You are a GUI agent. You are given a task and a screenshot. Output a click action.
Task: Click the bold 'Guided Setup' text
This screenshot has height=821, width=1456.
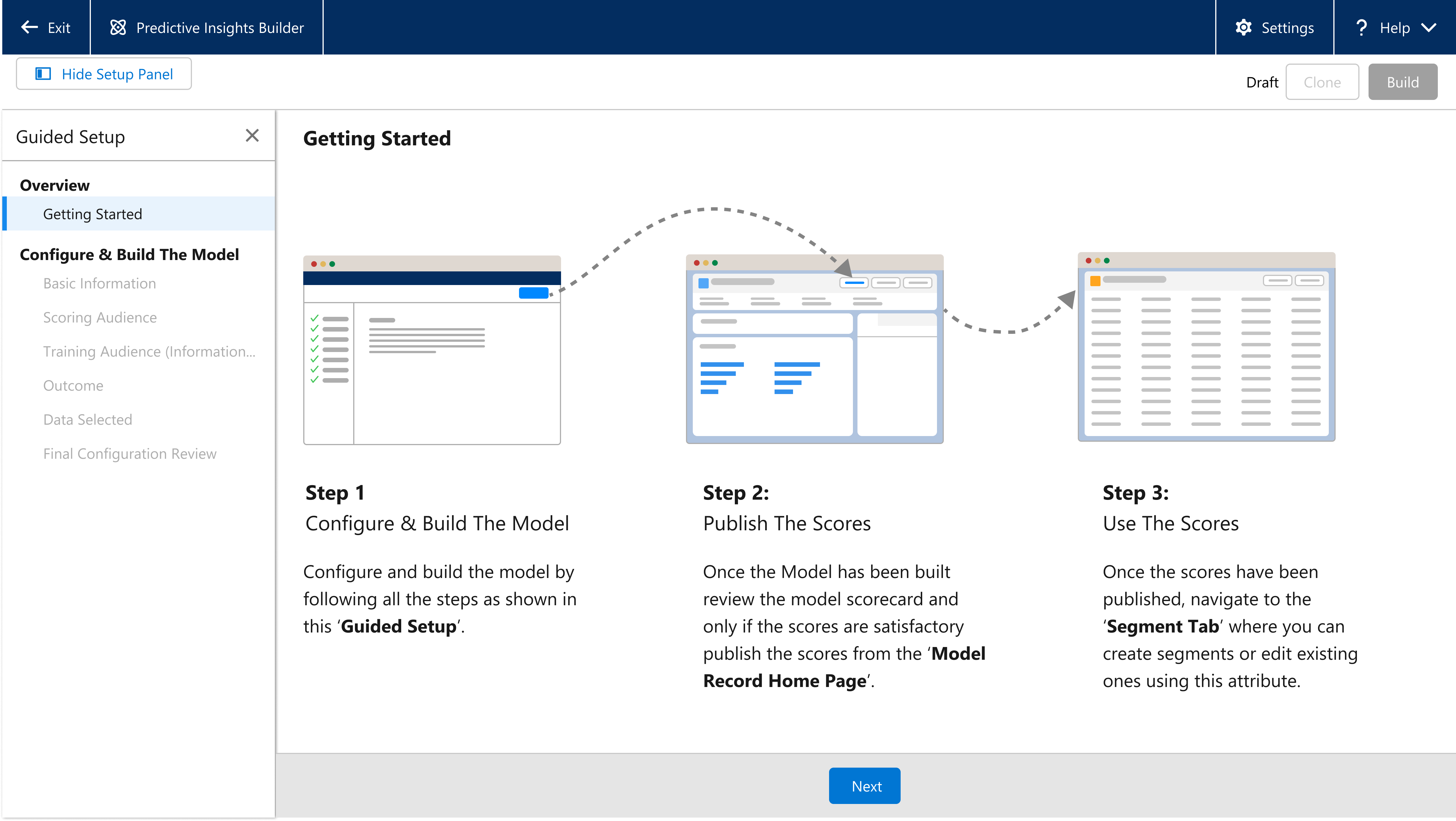(x=399, y=626)
